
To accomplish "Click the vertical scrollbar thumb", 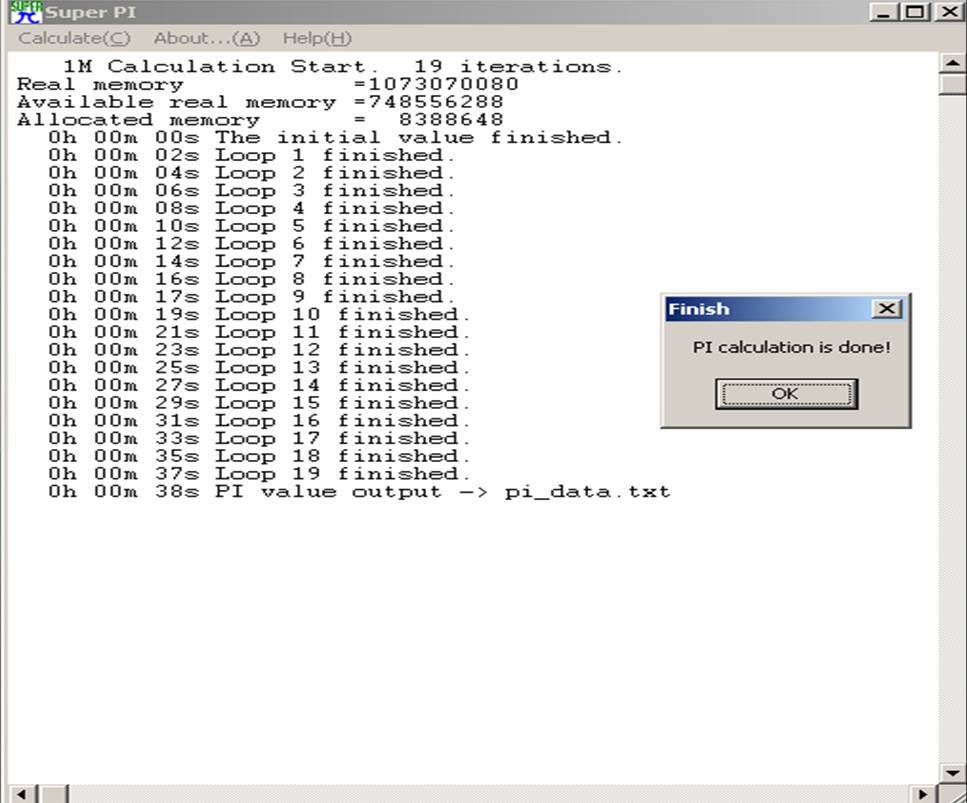I will (952, 84).
